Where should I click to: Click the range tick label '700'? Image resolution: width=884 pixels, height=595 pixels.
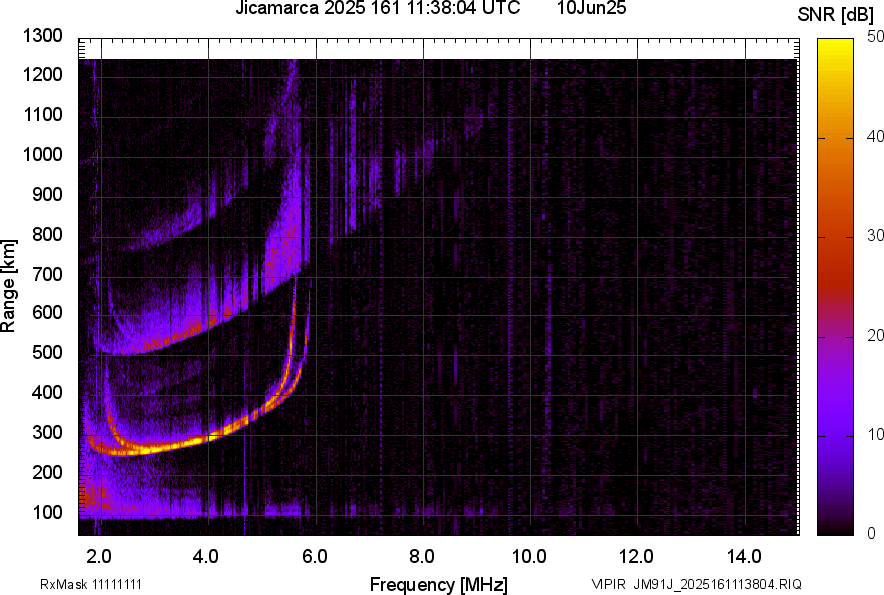(x=47, y=274)
